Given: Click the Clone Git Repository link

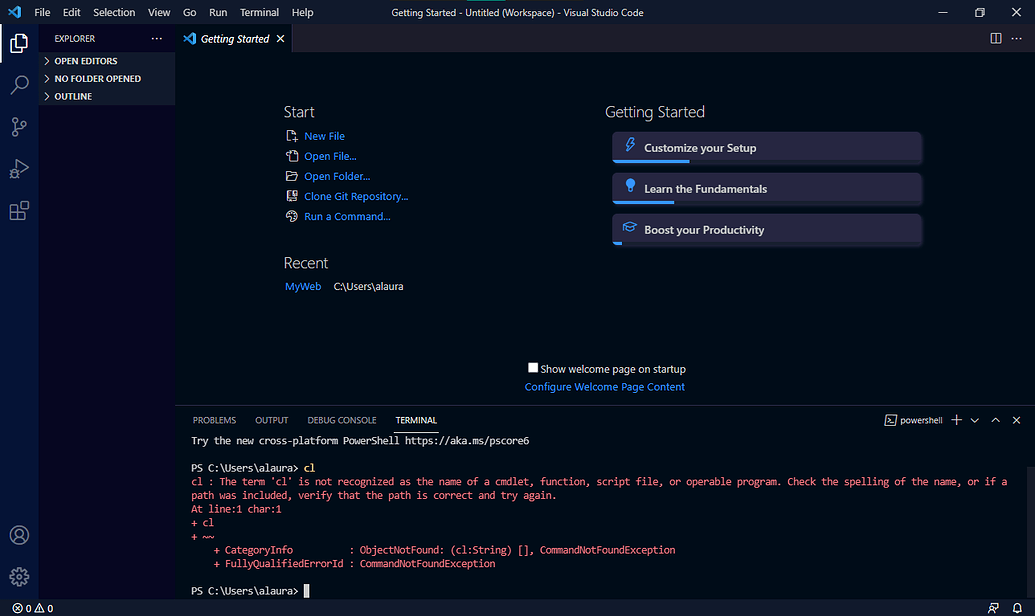Looking at the screenshot, I should (x=356, y=196).
